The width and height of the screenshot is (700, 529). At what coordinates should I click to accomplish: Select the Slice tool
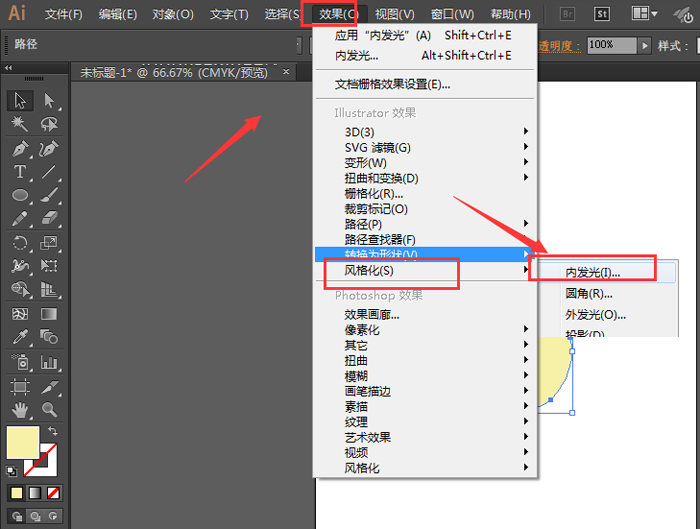coord(49,387)
